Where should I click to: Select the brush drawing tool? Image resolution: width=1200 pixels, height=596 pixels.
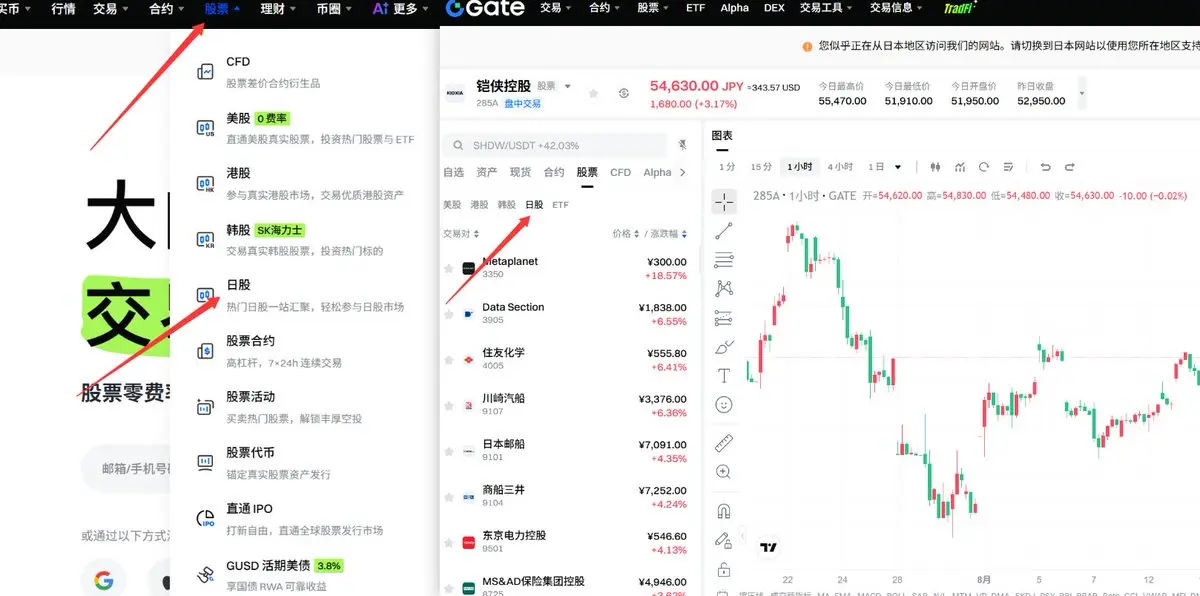tap(724, 347)
